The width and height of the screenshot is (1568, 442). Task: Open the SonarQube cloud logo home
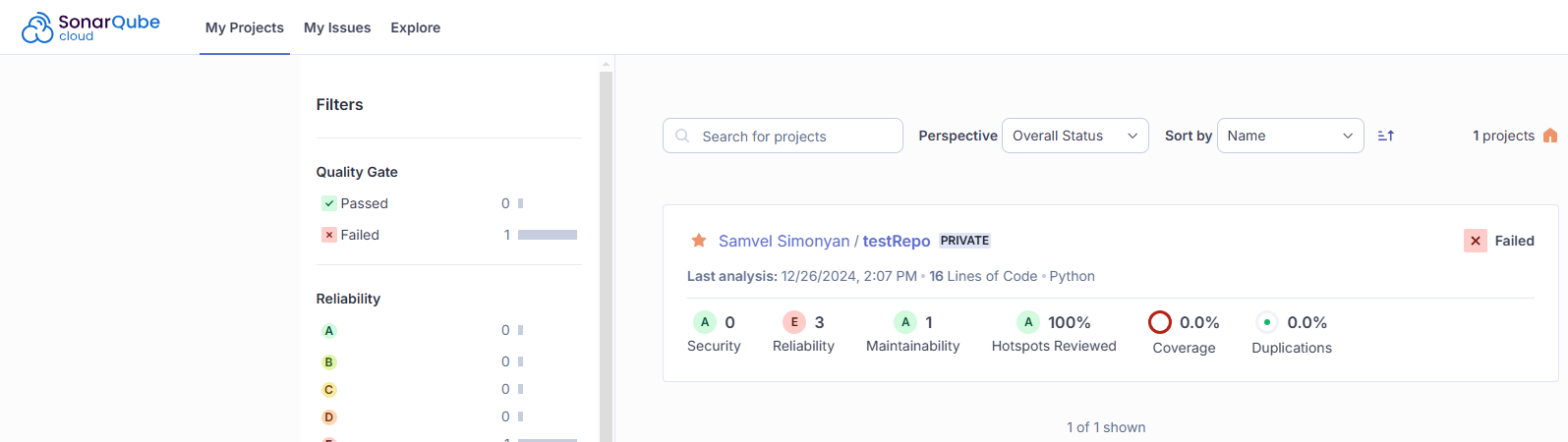pos(90,28)
